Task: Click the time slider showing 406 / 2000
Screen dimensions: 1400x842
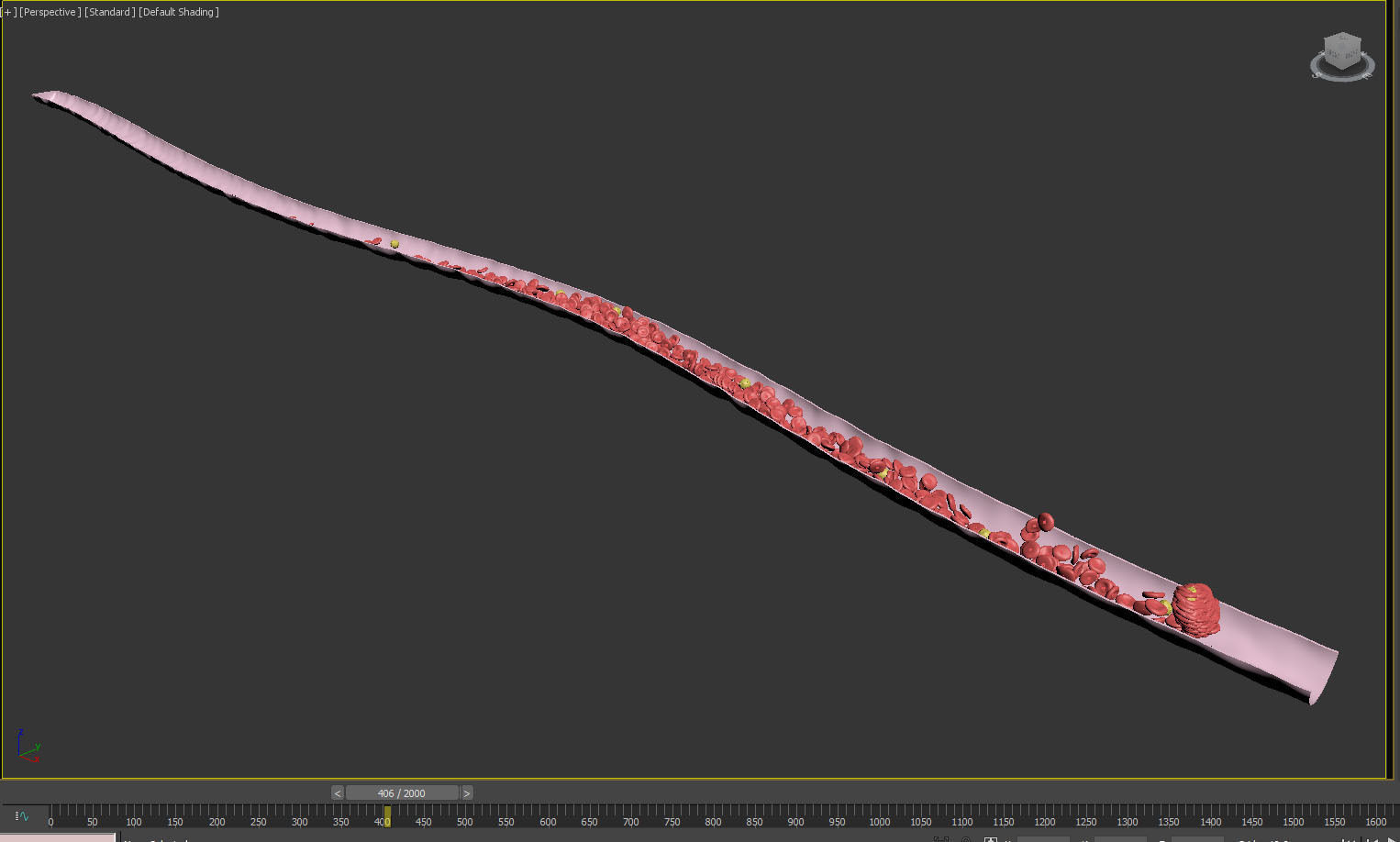Action: click(x=402, y=793)
